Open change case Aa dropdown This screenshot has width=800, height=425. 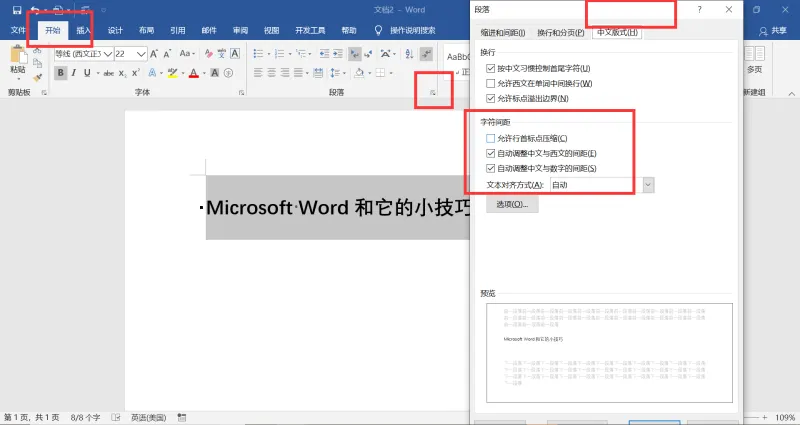pyautogui.click(x=187, y=54)
